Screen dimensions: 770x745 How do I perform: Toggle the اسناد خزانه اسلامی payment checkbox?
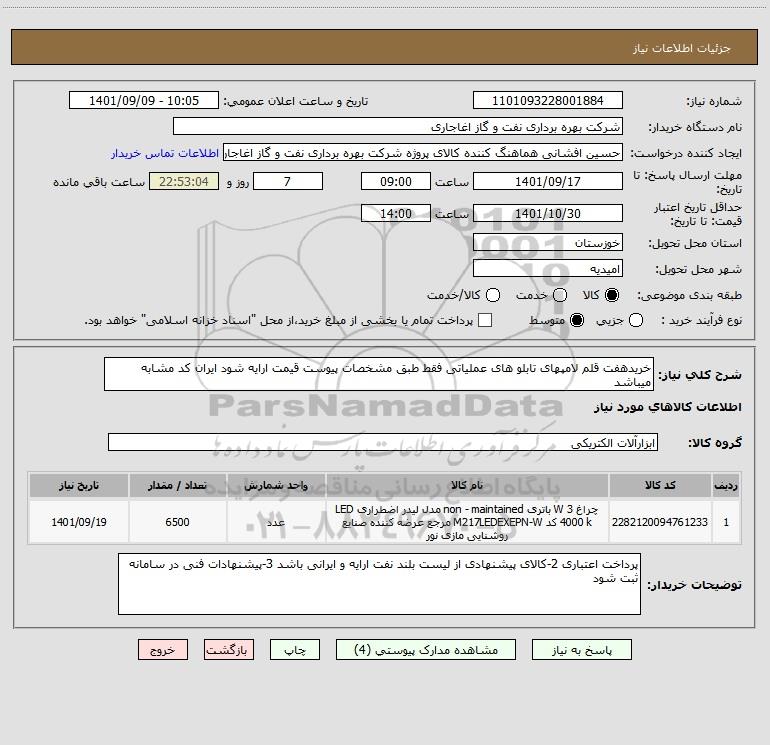point(485,320)
